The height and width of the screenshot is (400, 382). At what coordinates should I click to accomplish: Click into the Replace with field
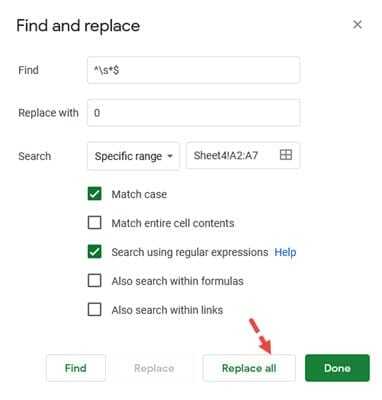(x=194, y=113)
